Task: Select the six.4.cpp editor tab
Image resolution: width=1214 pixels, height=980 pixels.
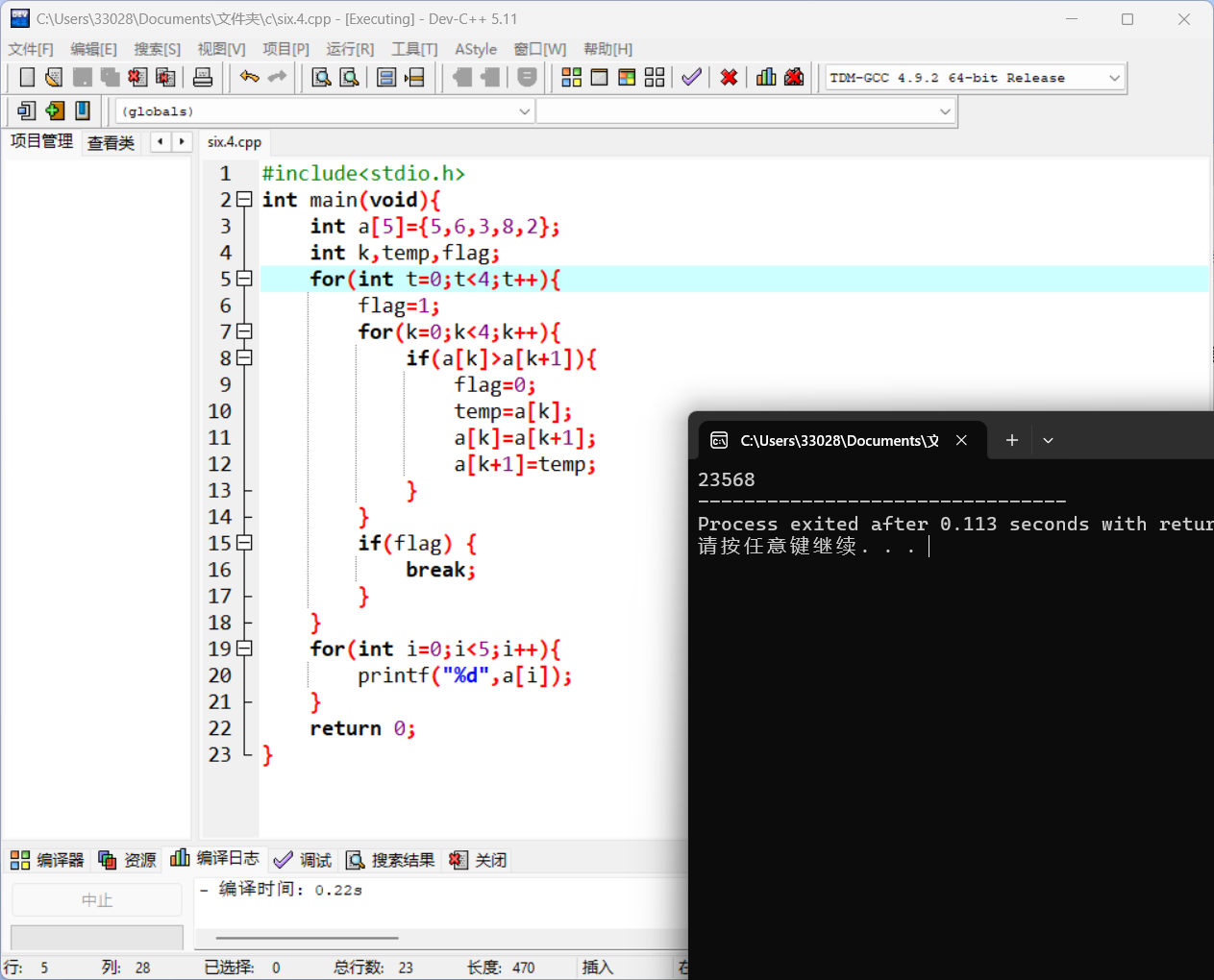Action: [235, 142]
